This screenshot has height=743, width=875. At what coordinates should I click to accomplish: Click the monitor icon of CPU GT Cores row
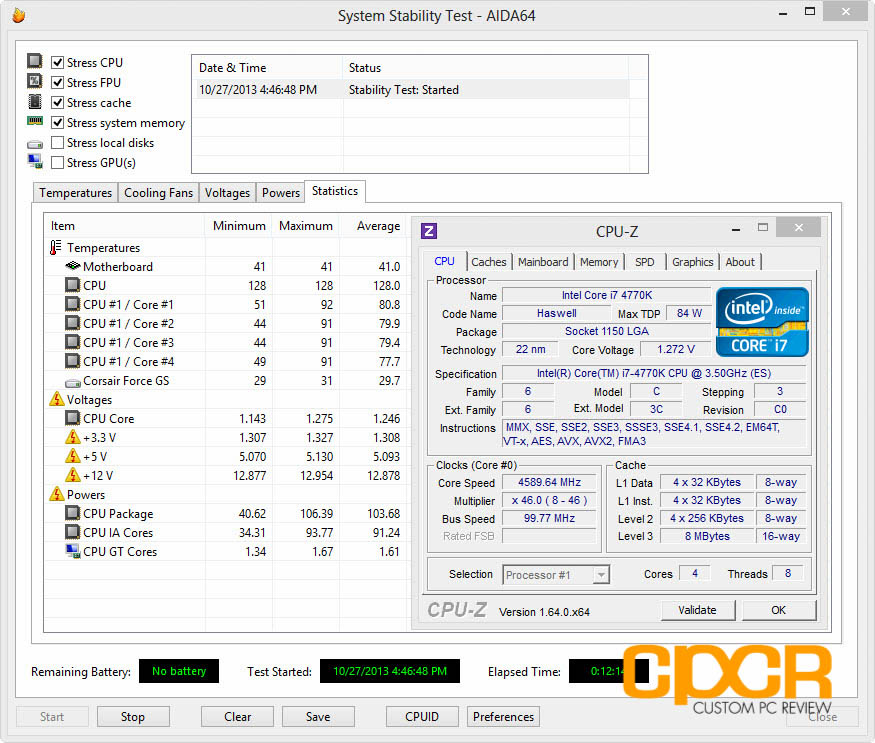[x=73, y=551]
